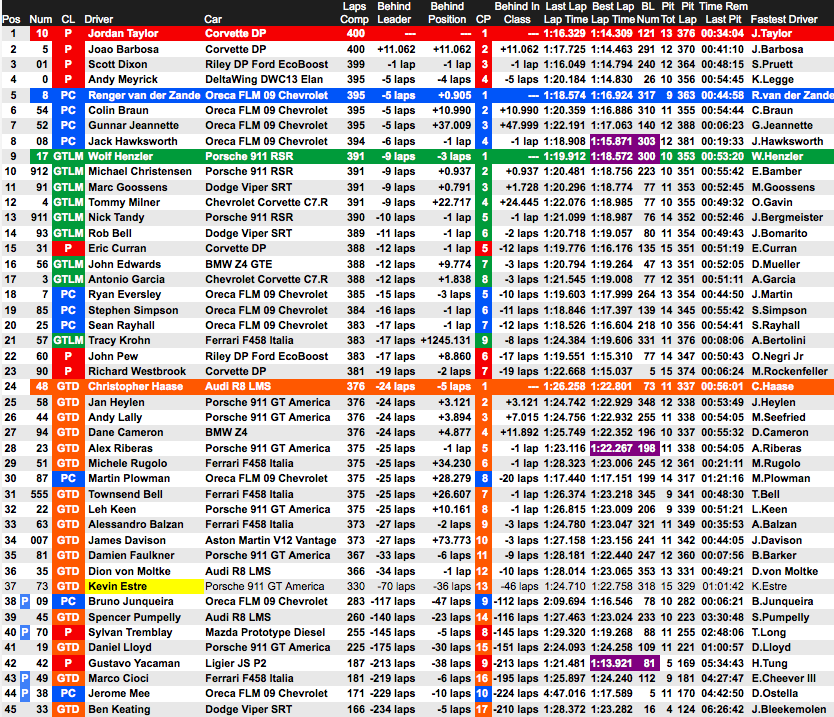The image size is (834, 717).
Task: Click driver 'Martin Plowman'
Action: (129, 479)
